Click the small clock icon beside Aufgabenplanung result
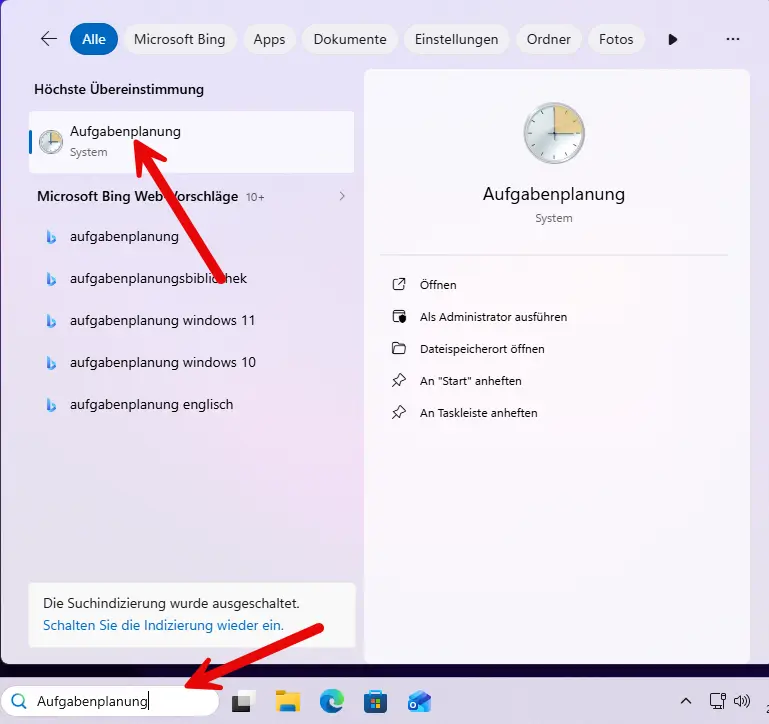This screenshot has height=724, width=769. (x=51, y=142)
